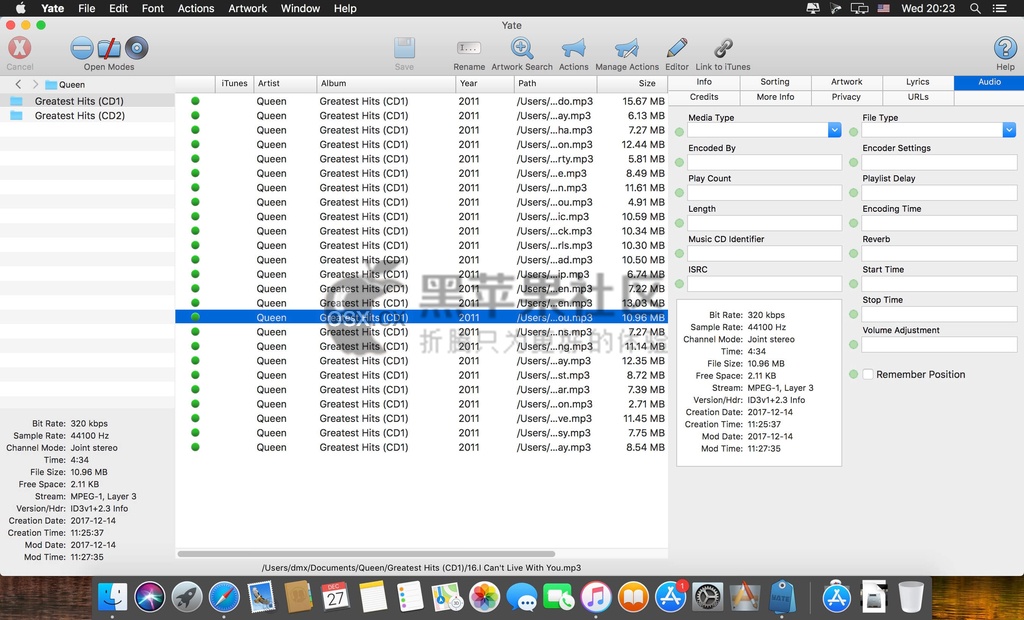1024x620 pixels.
Task: Switch to the Info tab
Action: tap(704, 82)
